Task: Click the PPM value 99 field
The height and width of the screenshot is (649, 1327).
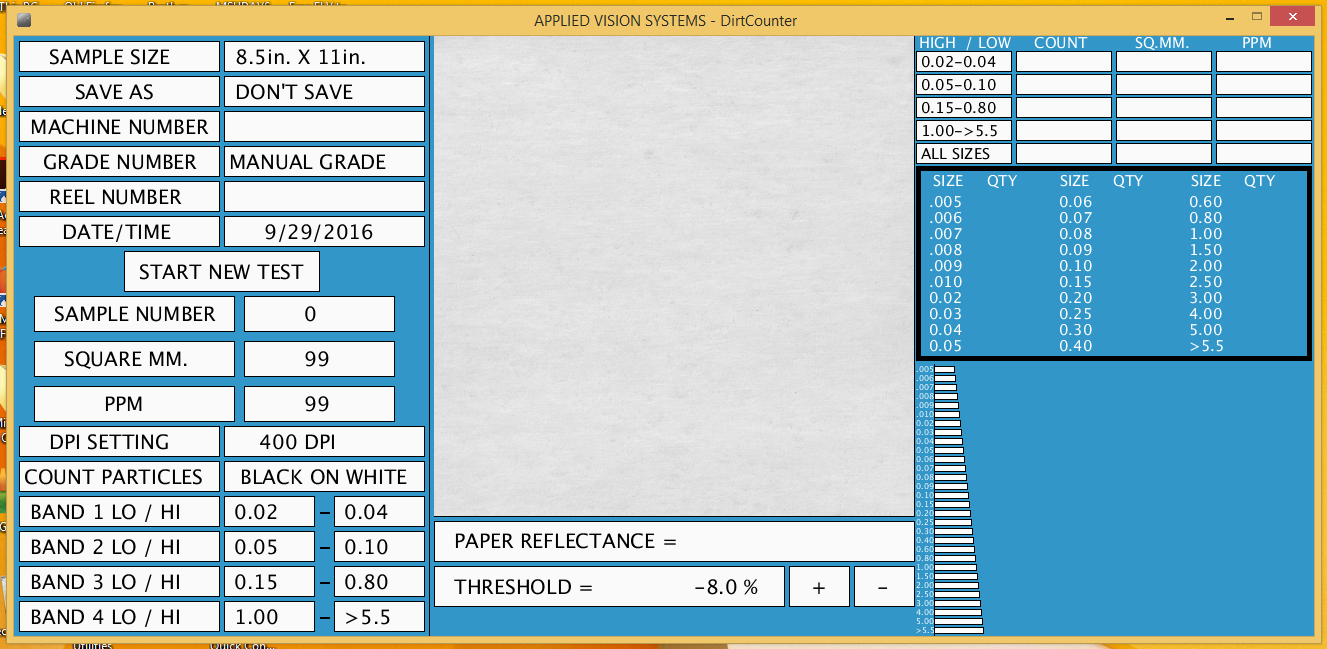Action: pos(319,404)
